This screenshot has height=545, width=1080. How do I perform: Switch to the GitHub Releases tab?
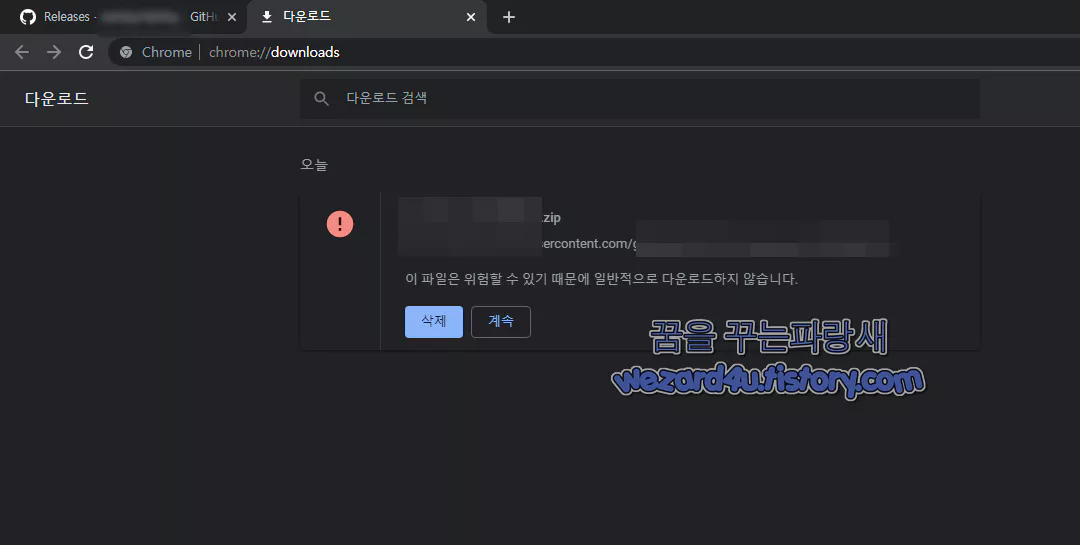pyautogui.click(x=124, y=17)
